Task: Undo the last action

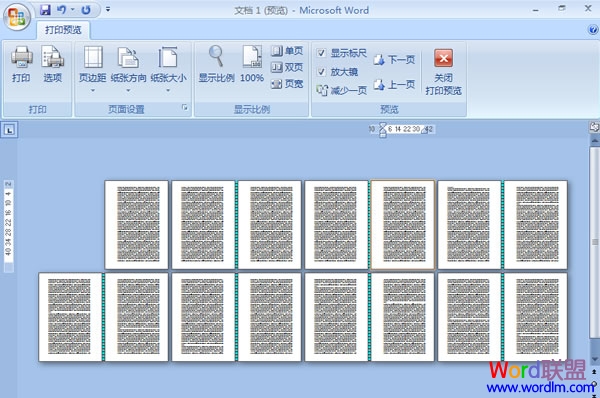Action: 61,10
